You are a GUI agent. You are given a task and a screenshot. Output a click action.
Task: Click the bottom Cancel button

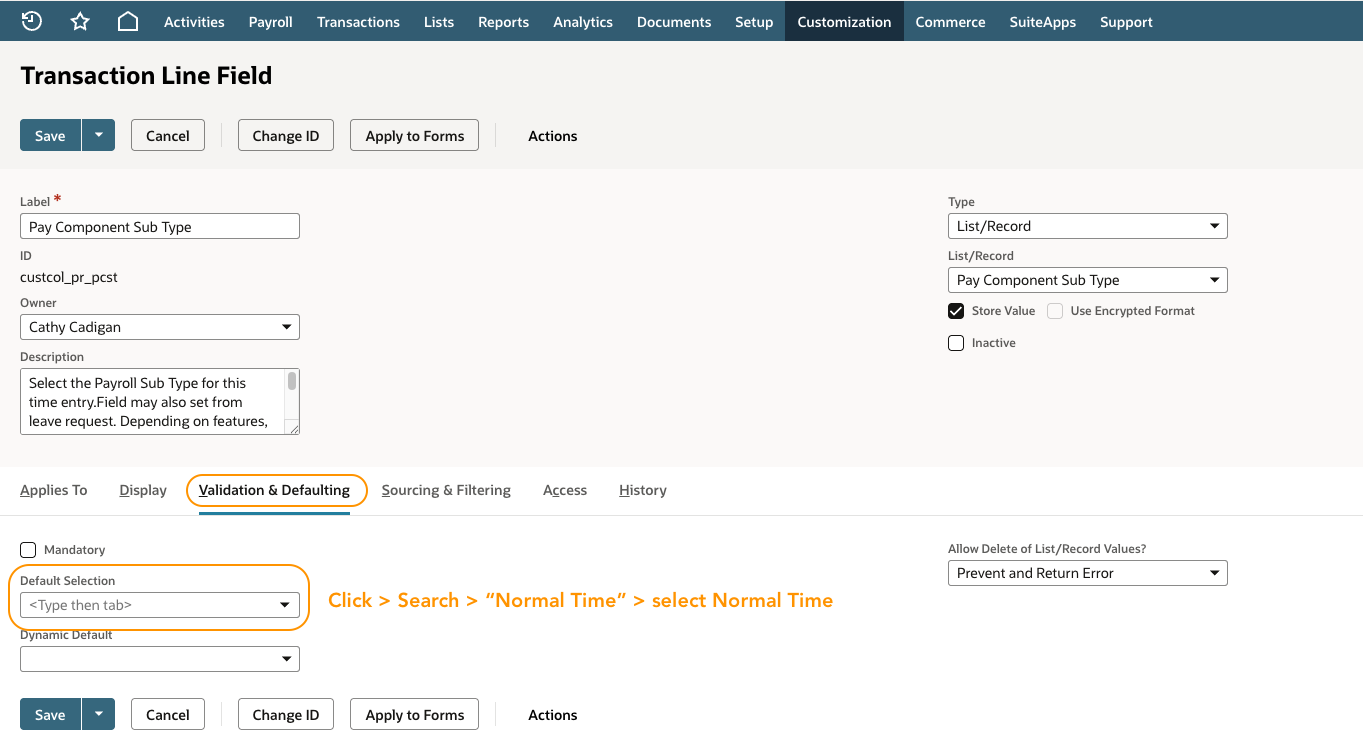point(168,714)
